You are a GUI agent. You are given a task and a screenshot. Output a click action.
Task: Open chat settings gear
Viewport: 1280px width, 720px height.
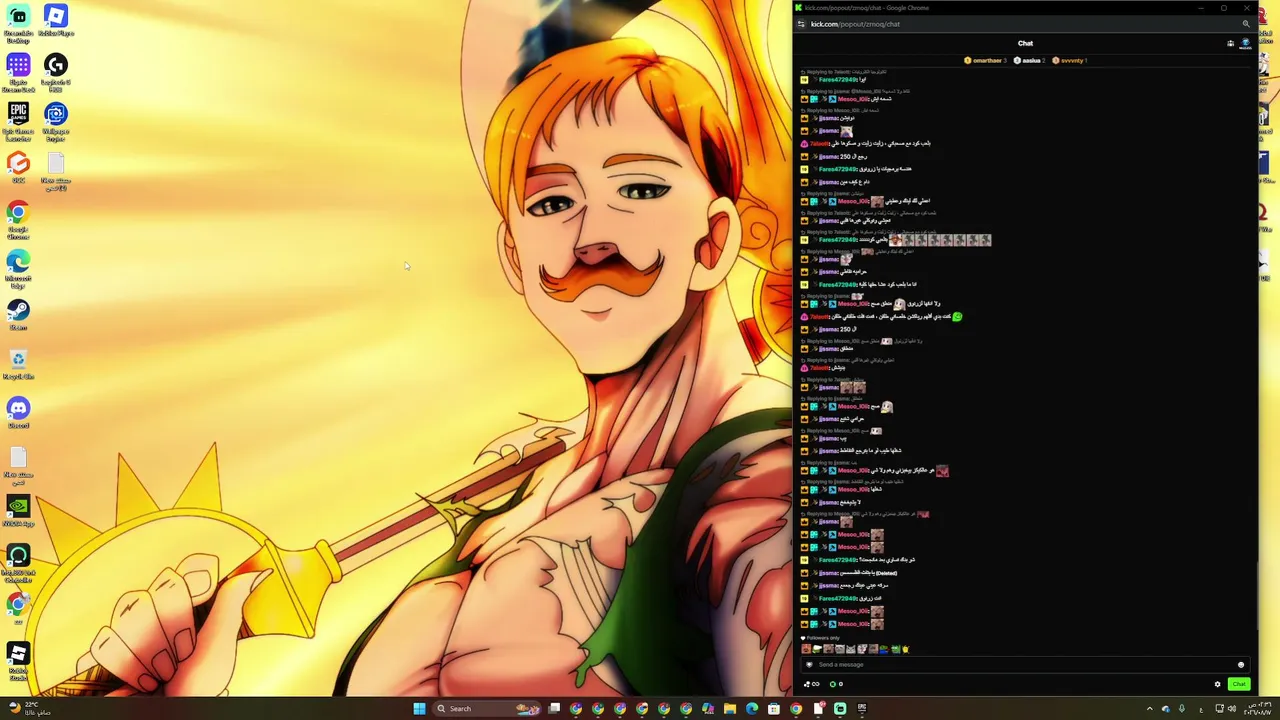1217,685
